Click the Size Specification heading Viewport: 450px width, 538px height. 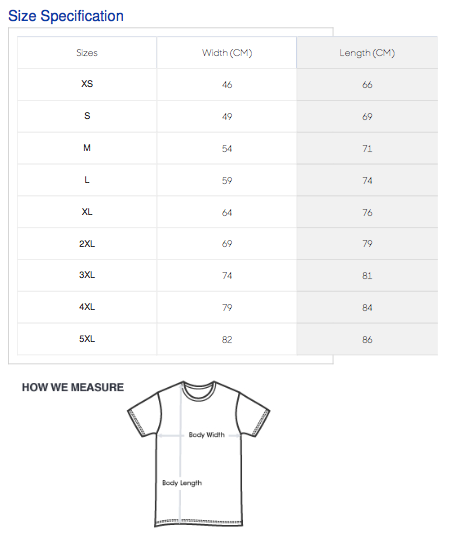point(66,16)
